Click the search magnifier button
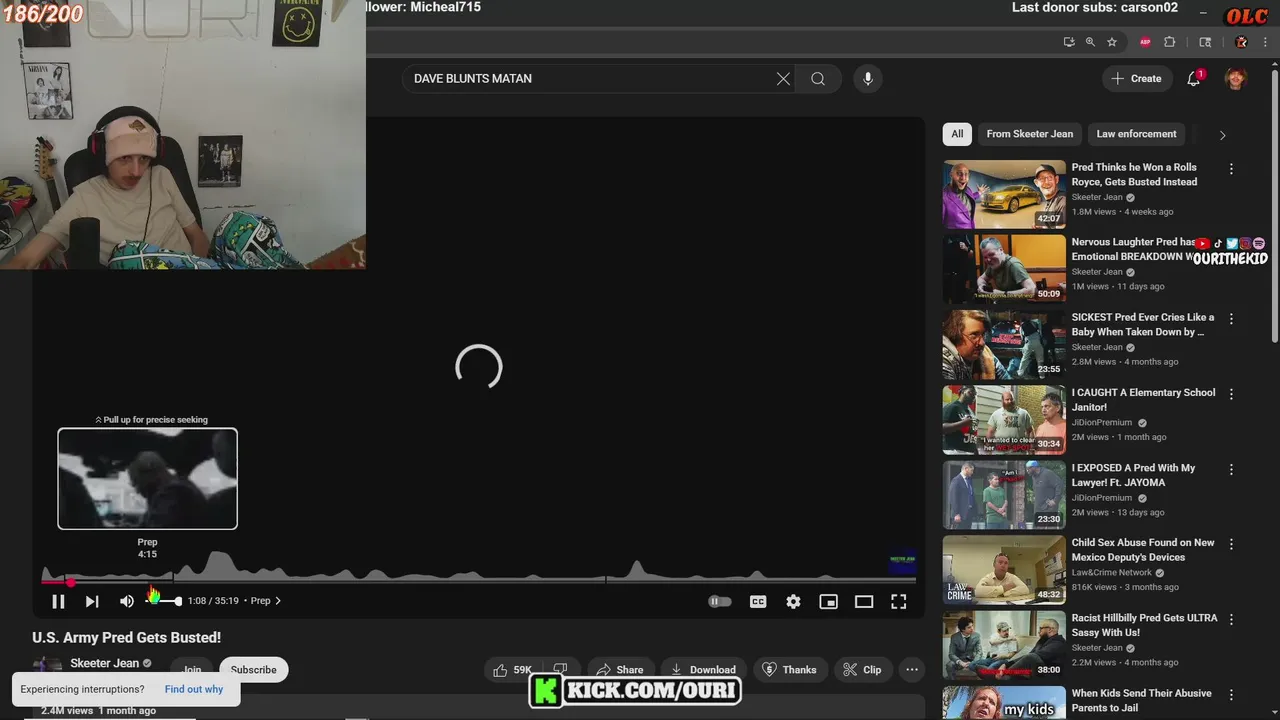This screenshot has width=1280, height=720. click(818, 79)
